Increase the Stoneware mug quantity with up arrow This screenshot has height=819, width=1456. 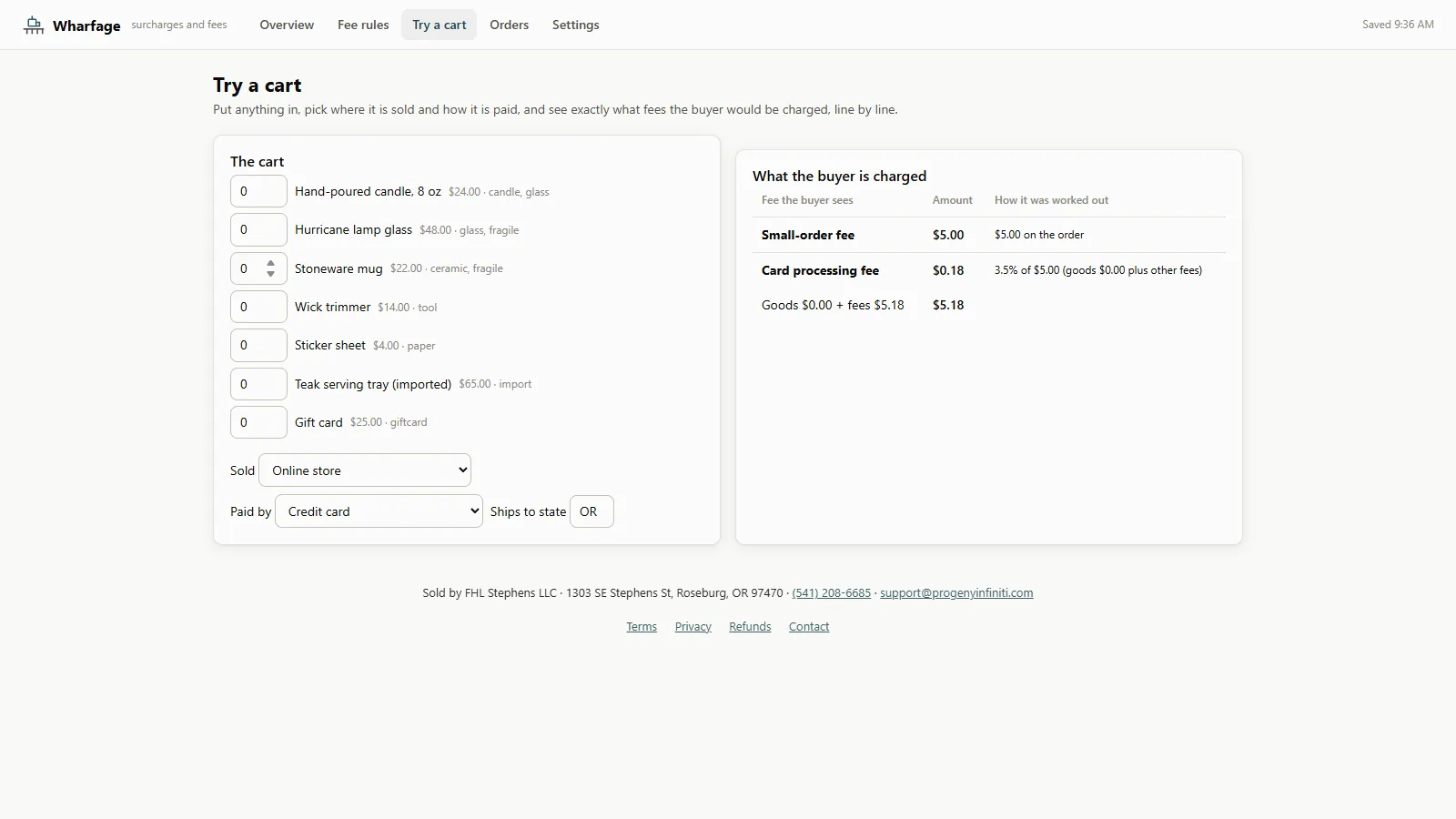(x=270, y=263)
